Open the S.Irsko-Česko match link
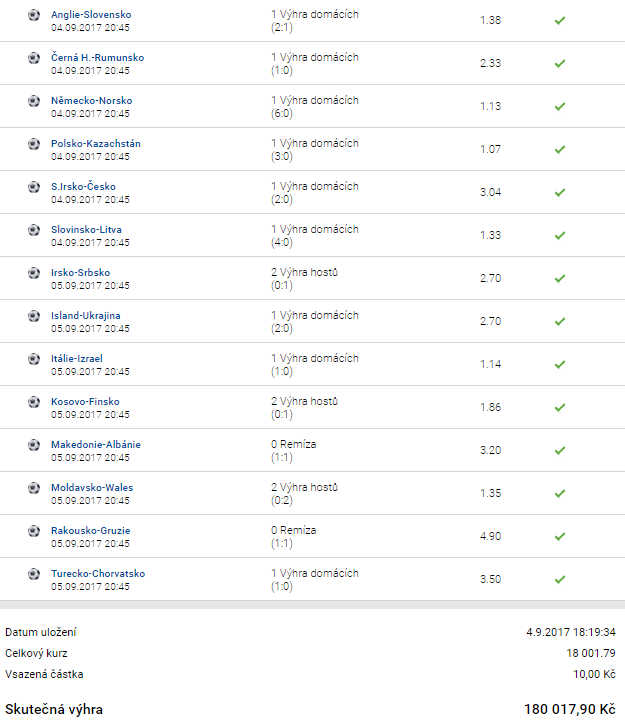 pyautogui.click(x=83, y=187)
